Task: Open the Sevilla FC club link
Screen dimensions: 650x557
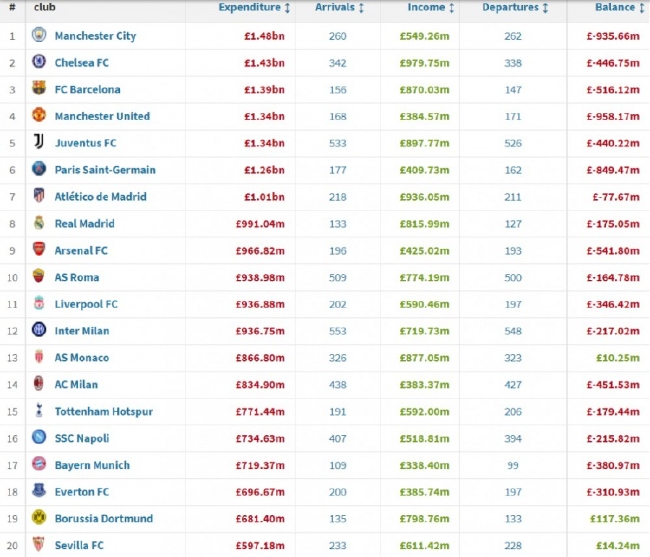Action: (80, 545)
